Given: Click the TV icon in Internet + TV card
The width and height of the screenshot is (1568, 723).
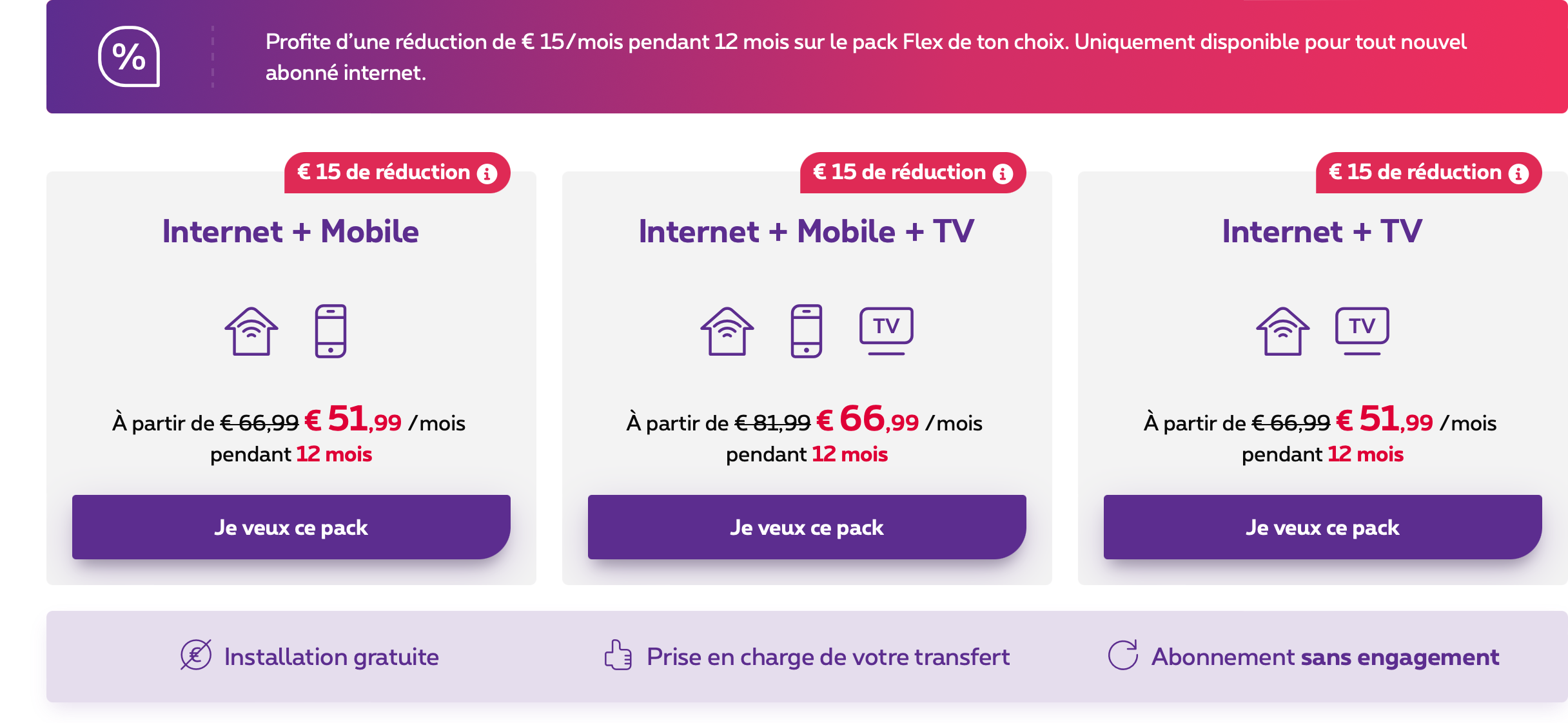Looking at the screenshot, I should (1362, 330).
